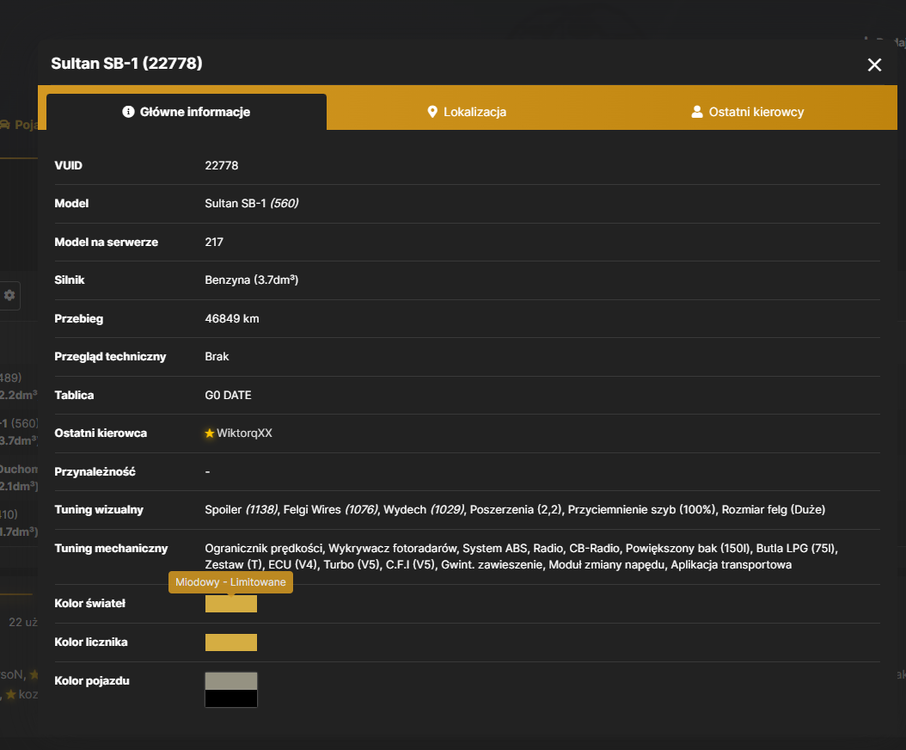Click the Przegląd techniczny value Brak
906x750 pixels.
point(217,357)
